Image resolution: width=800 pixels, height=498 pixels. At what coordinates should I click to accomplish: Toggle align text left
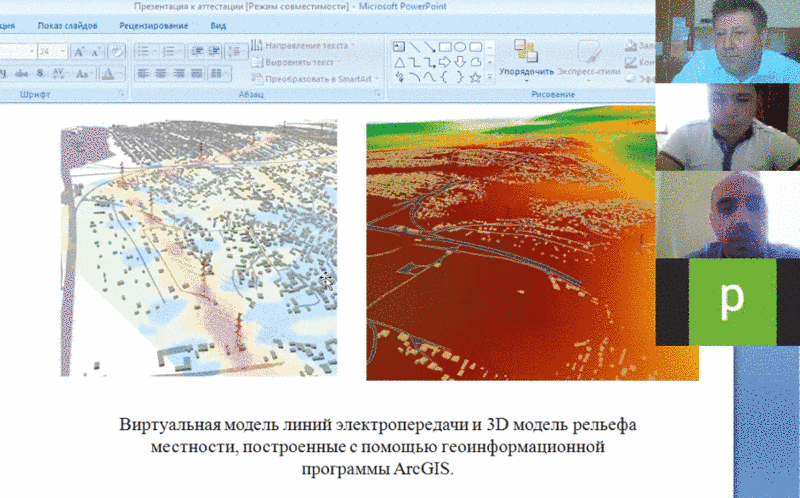click(x=142, y=73)
